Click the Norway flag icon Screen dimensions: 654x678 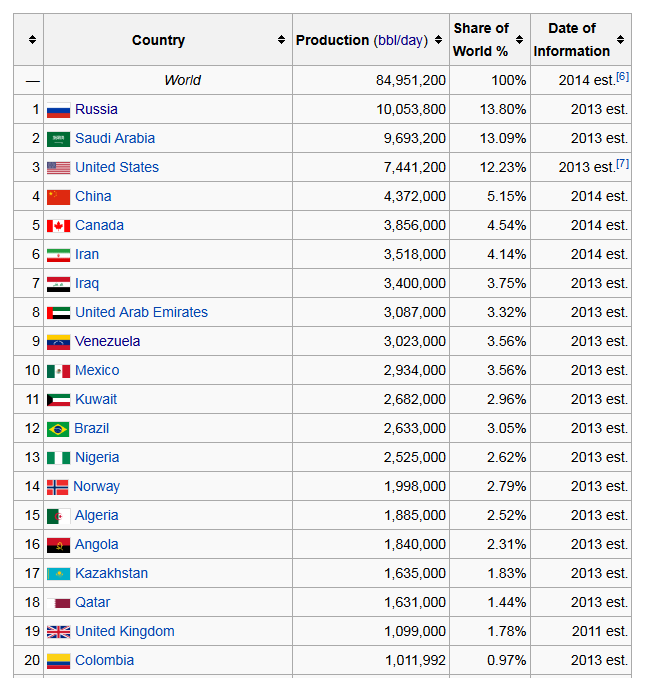57,487
